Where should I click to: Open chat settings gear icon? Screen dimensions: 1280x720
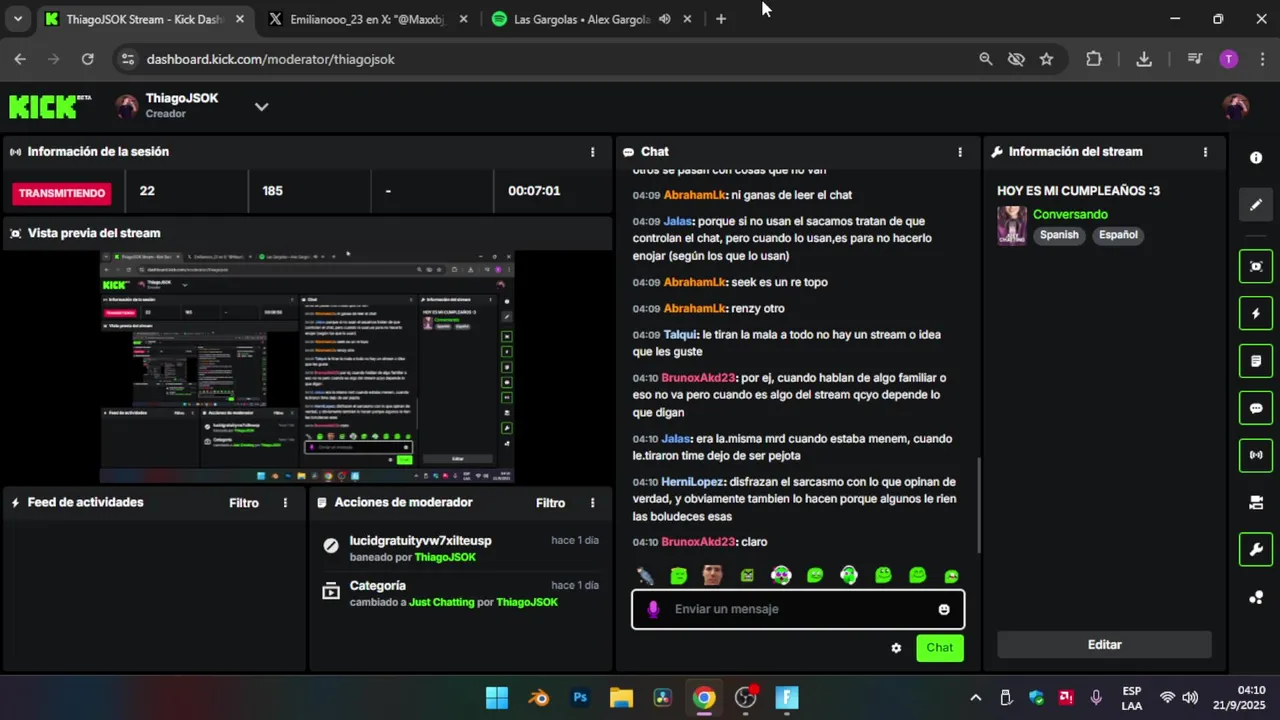pyautogui.click(x=896, y=648)
